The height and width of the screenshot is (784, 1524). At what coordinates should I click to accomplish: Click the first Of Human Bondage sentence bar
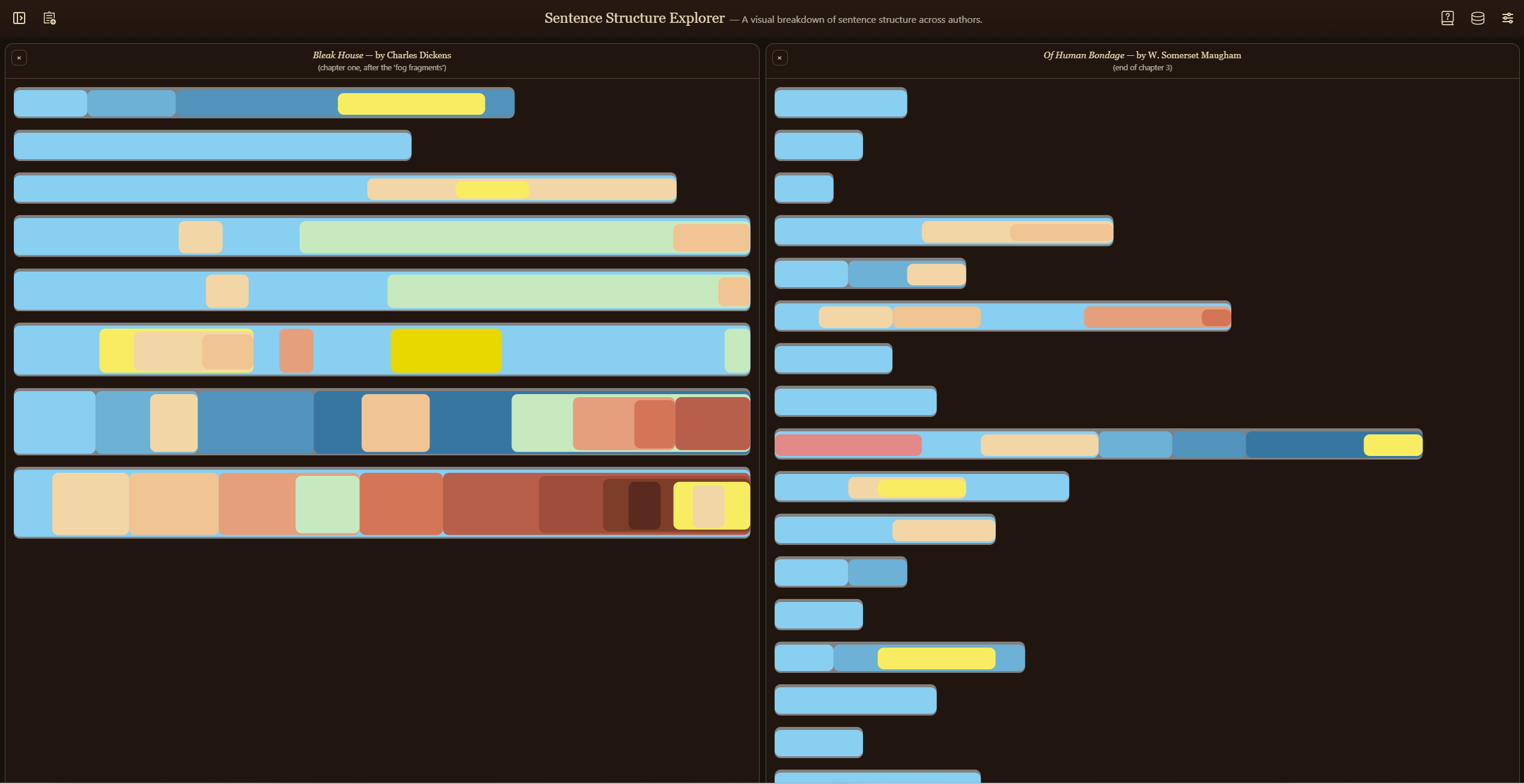840,103
